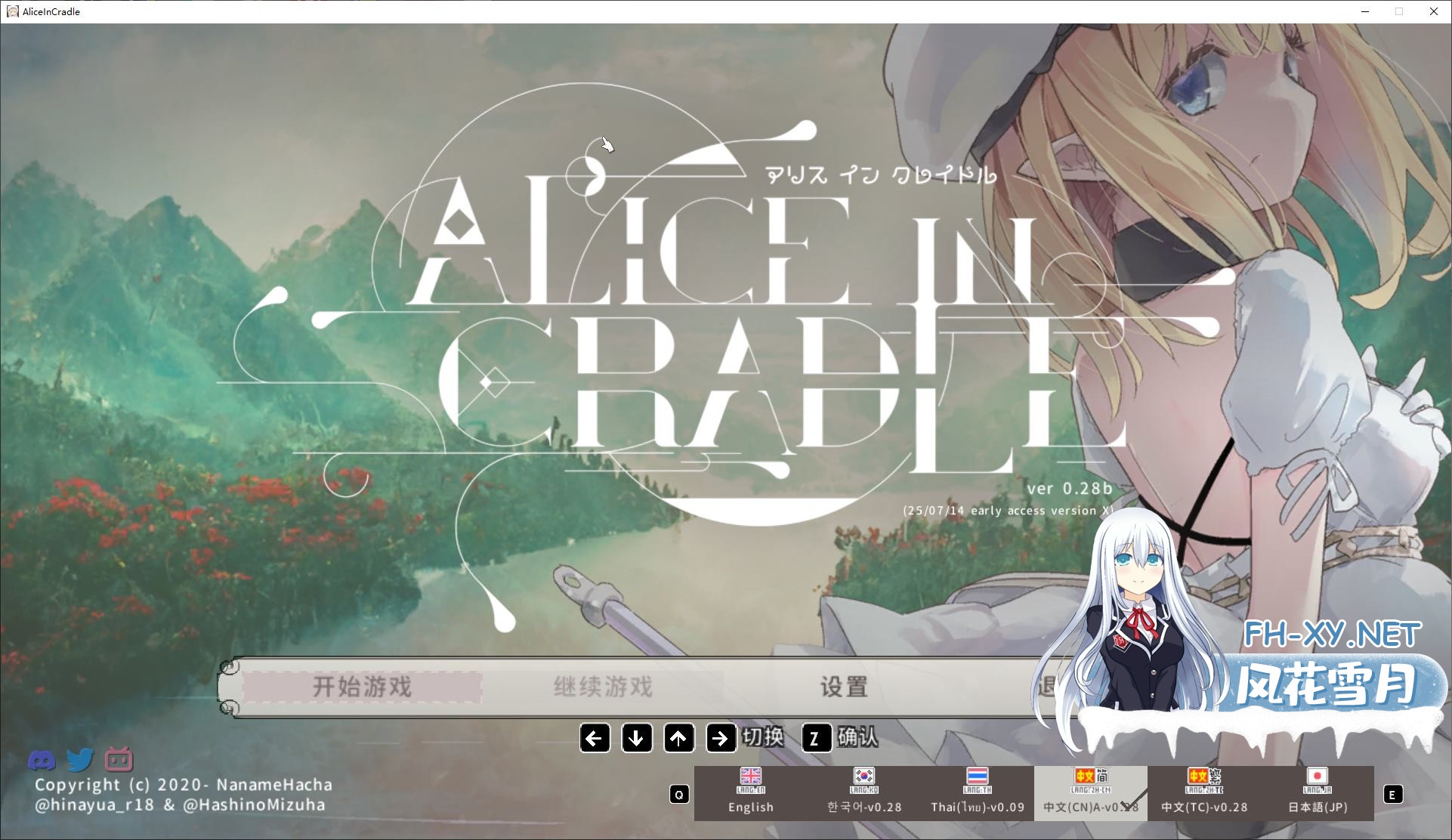This screenshot has height=840, width=1452.
Task: Click the @hinayua_r18 & @HashinoMizuha credit text
Action: coord(180,805)
